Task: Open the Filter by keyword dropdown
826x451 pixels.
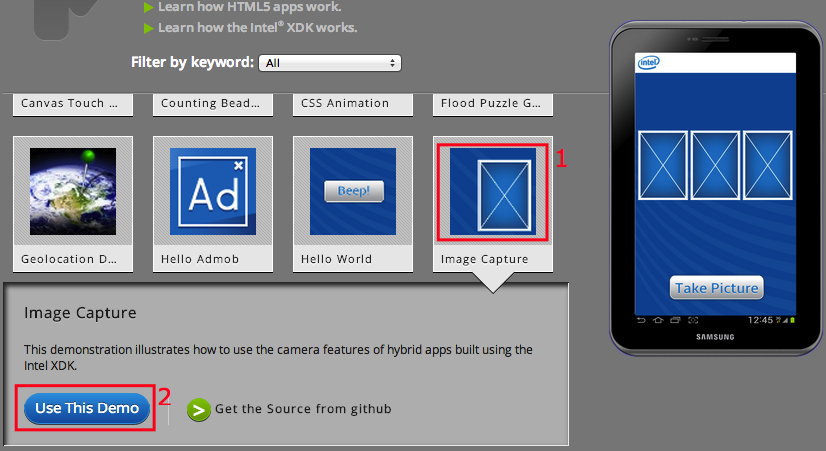Action: click(330, 63)
